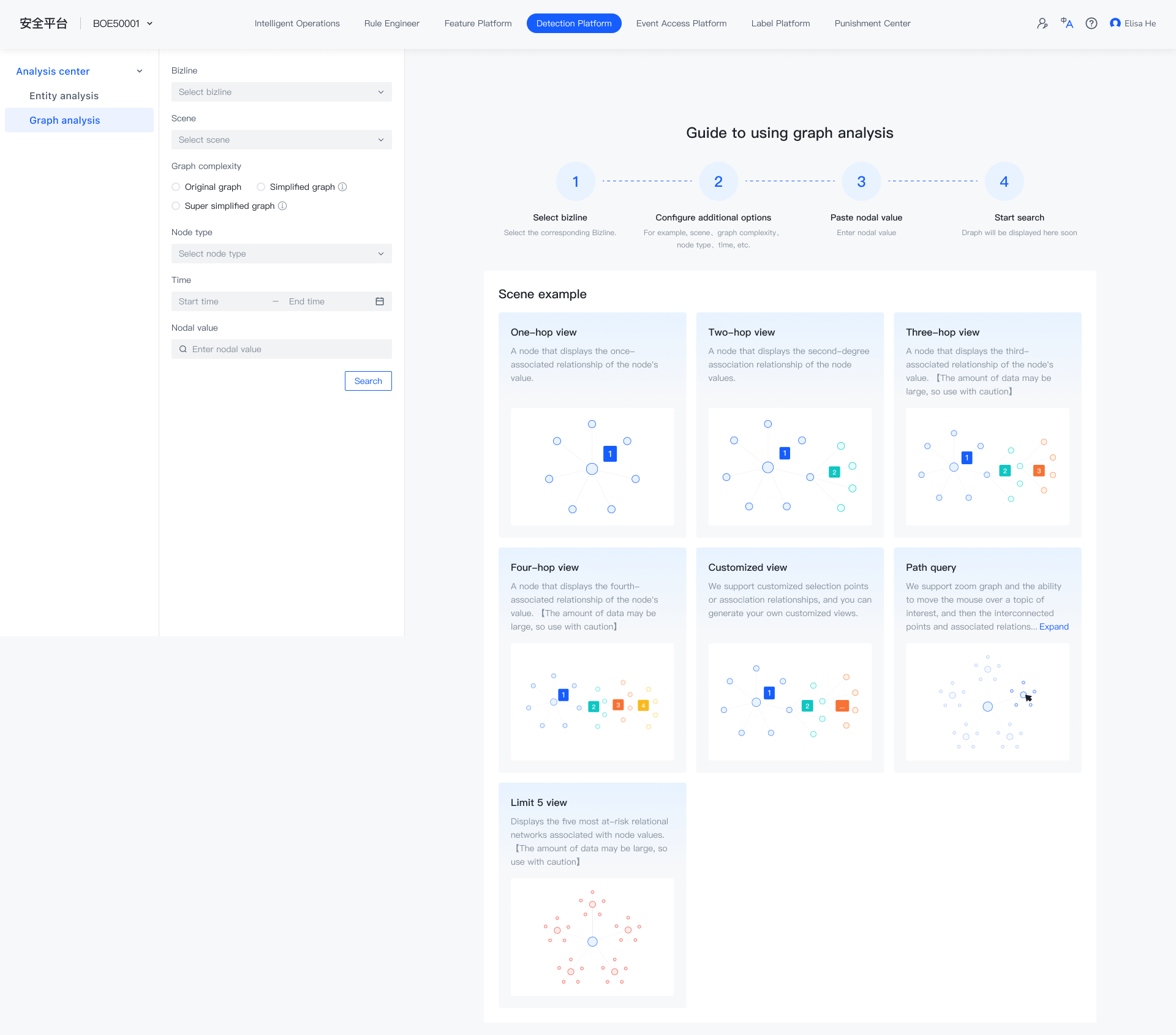Click the Search button
The height and width of the screenshot is (1035, 1176).
click(368, 381)
